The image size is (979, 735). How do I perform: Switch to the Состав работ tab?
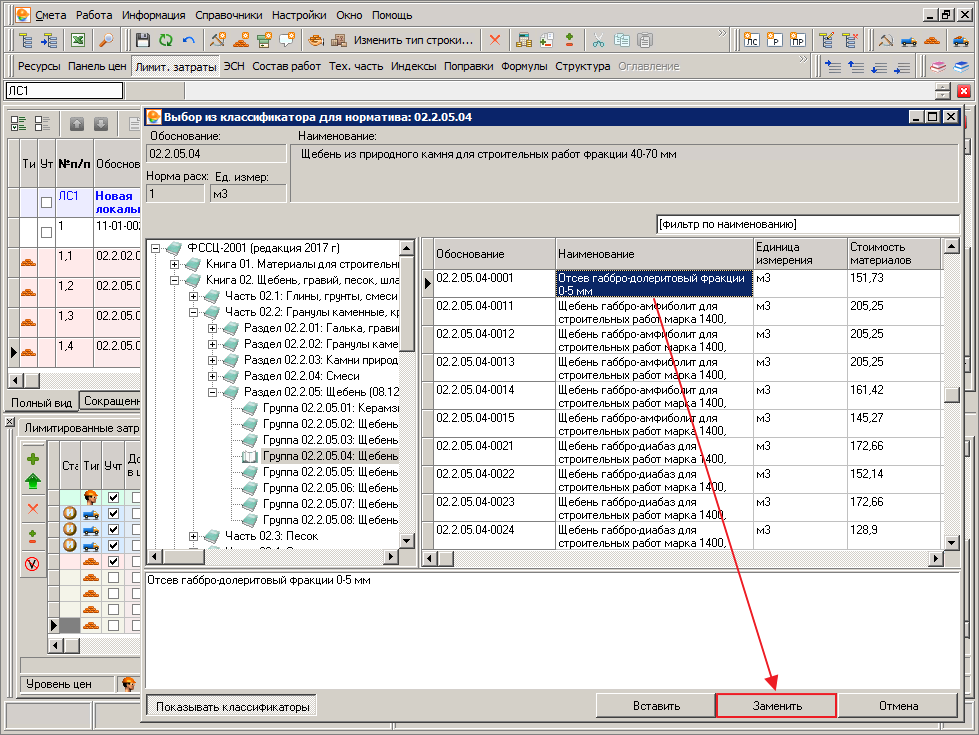point(287,66)
